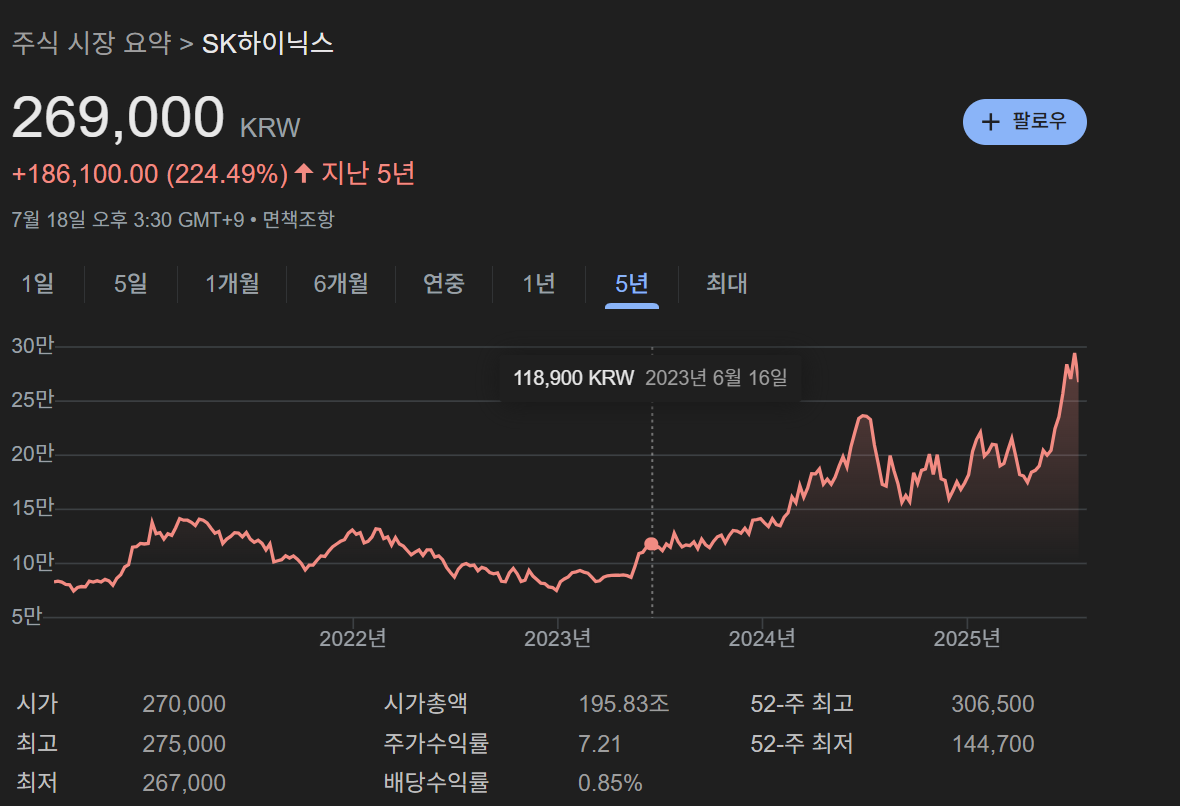Select the 5일 time range tab

(x=130, y=284)
